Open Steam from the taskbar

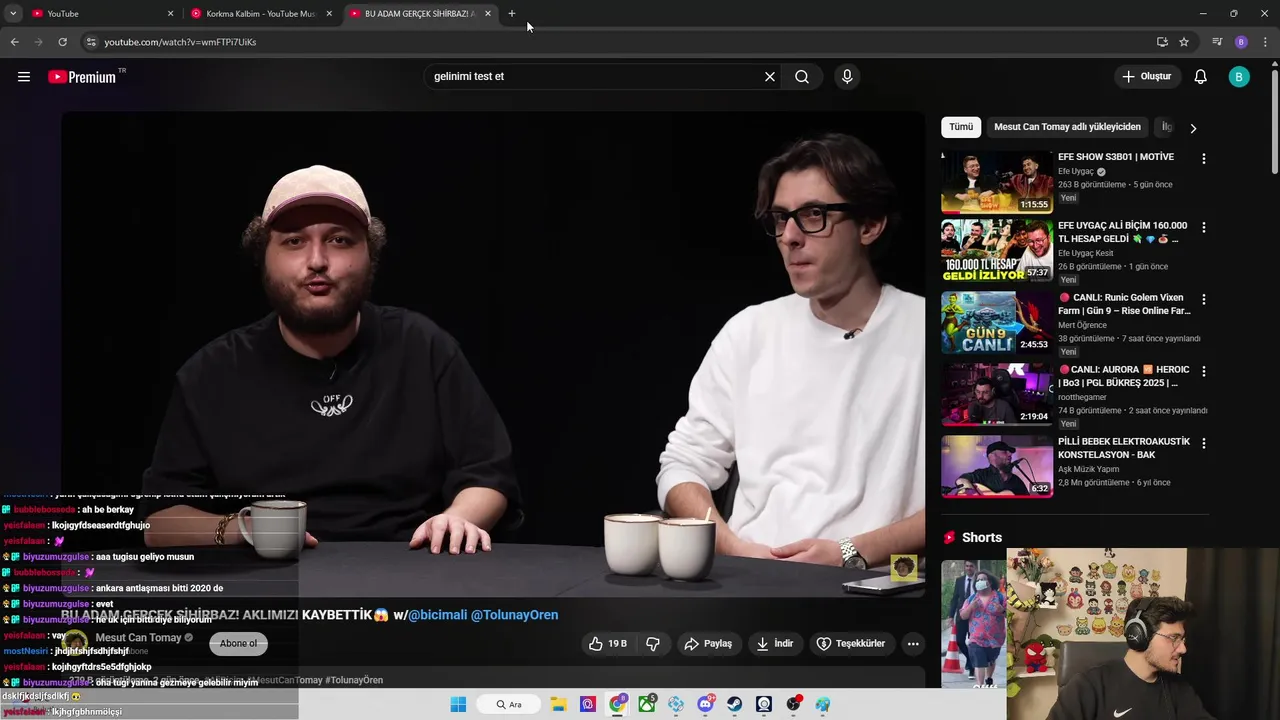[735, 704]
